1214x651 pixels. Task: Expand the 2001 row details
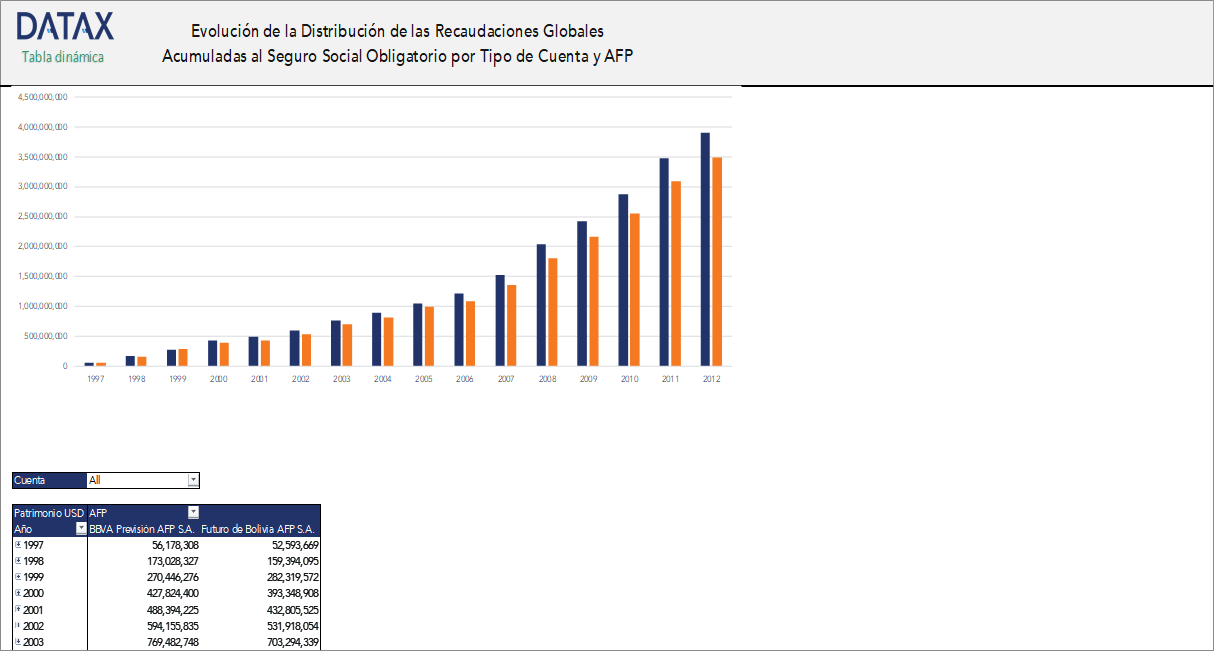pos(18,609)
